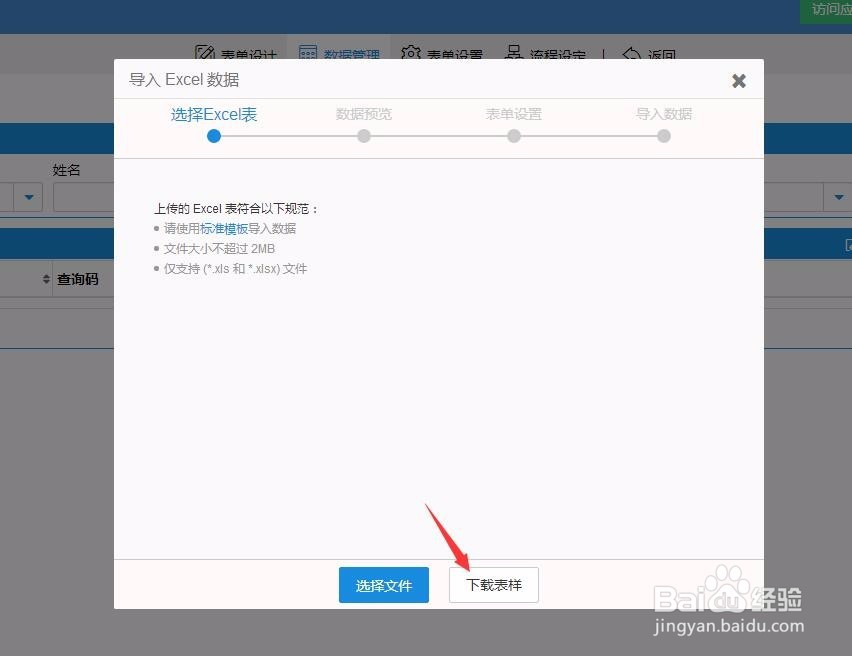This screenshot has height=656, width=852.
Task: Open the 数据管理 data management icon
Action: click(x=308, y=53)
